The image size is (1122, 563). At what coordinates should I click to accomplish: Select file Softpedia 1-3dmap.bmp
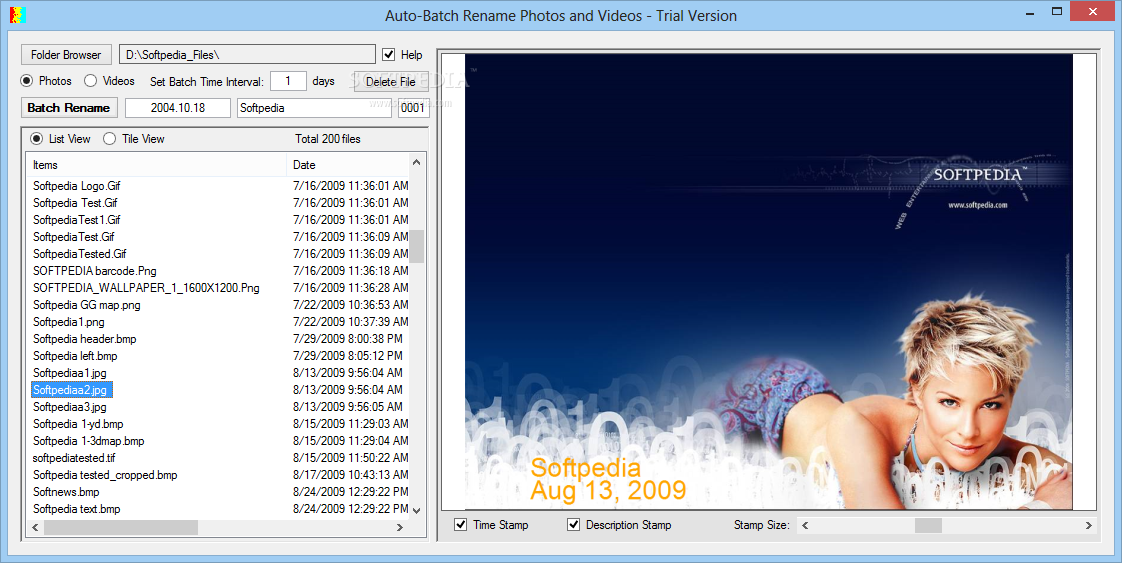[89, 441]
